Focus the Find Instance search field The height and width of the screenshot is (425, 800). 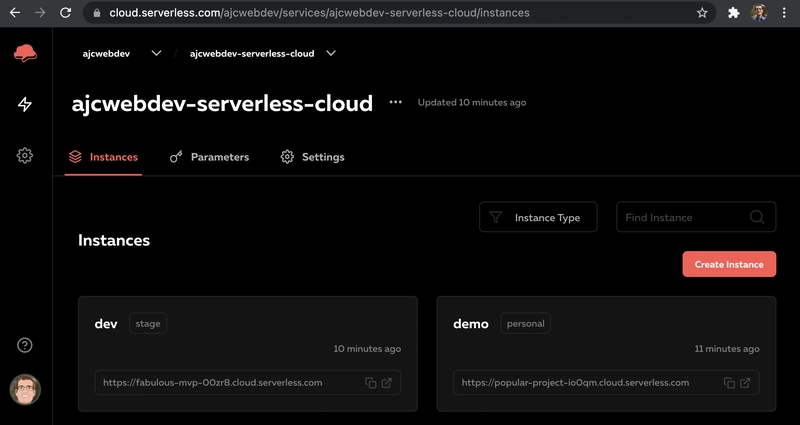pos(696,217)
